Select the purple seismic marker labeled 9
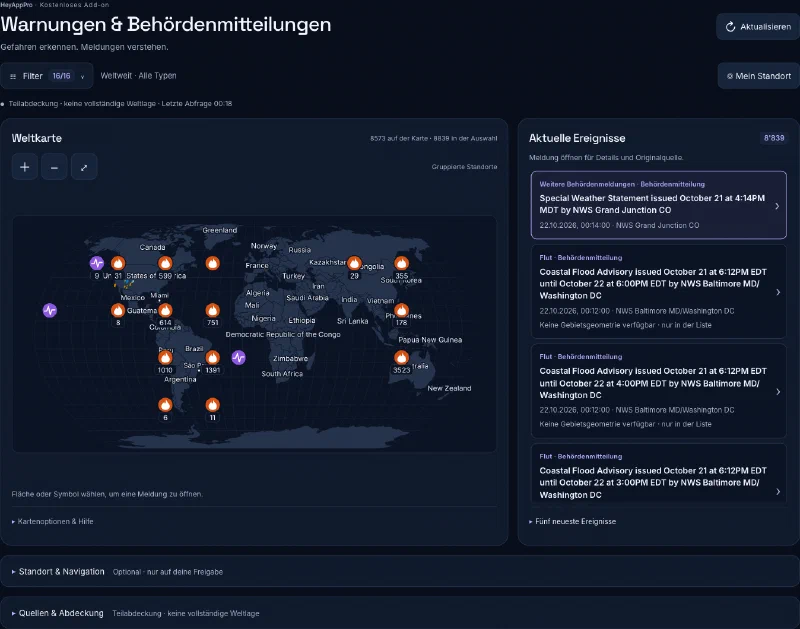The height and width of the screenshot is (629, 800). 96,263
